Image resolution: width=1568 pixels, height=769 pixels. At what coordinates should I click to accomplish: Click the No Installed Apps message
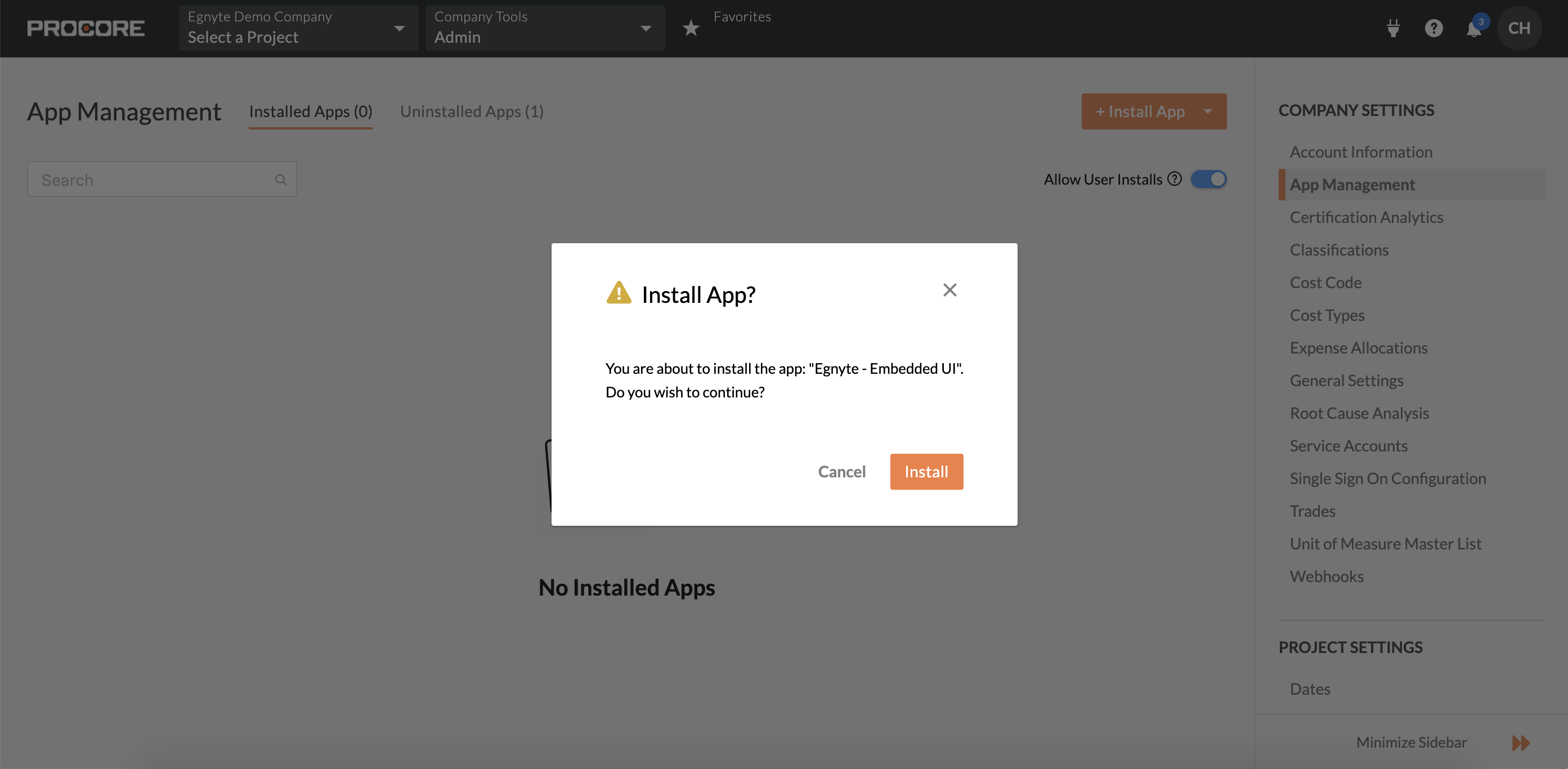tap(626, 587)
